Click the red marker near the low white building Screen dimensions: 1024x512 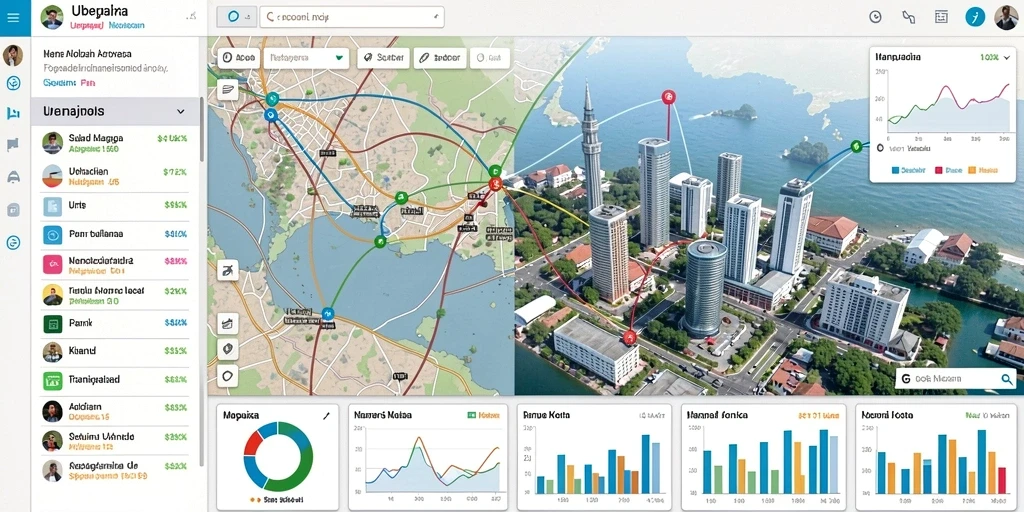pyautogui.click(x=630, y=337)
